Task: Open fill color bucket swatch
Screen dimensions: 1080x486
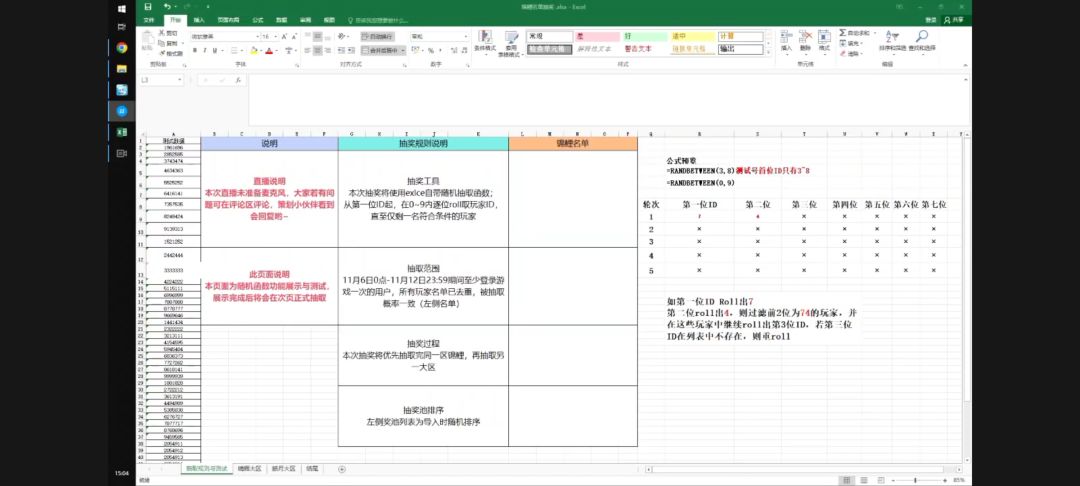Action: click(x=253, y=50)
